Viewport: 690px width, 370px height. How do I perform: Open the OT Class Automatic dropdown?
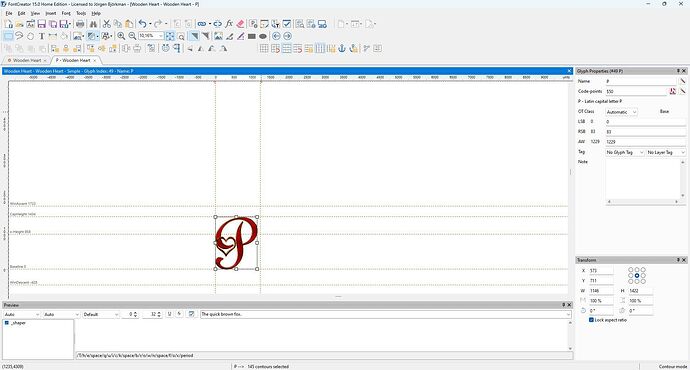tap(621, 112)
